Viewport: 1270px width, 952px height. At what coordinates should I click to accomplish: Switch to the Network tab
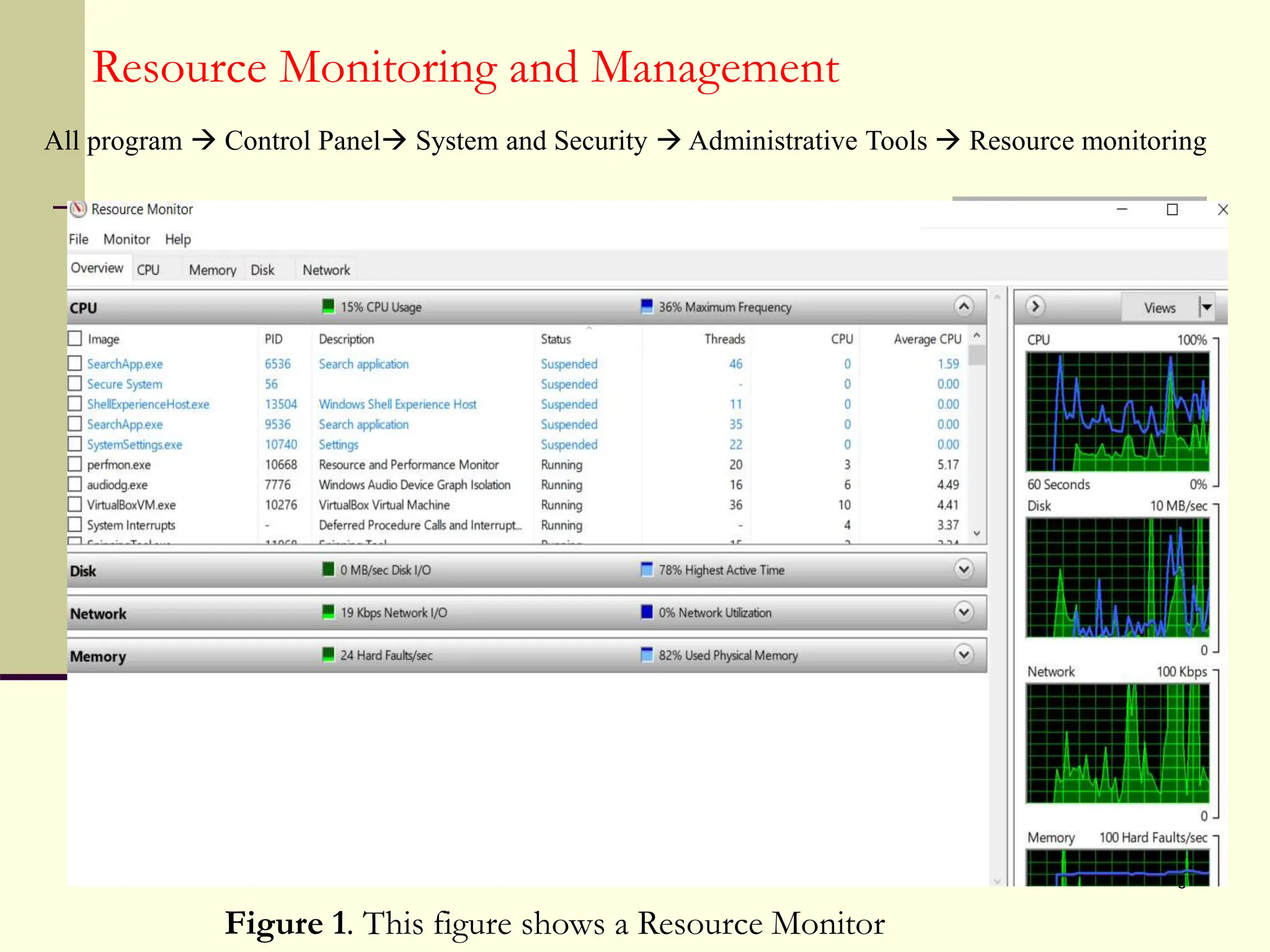click(x=326, y=270)
